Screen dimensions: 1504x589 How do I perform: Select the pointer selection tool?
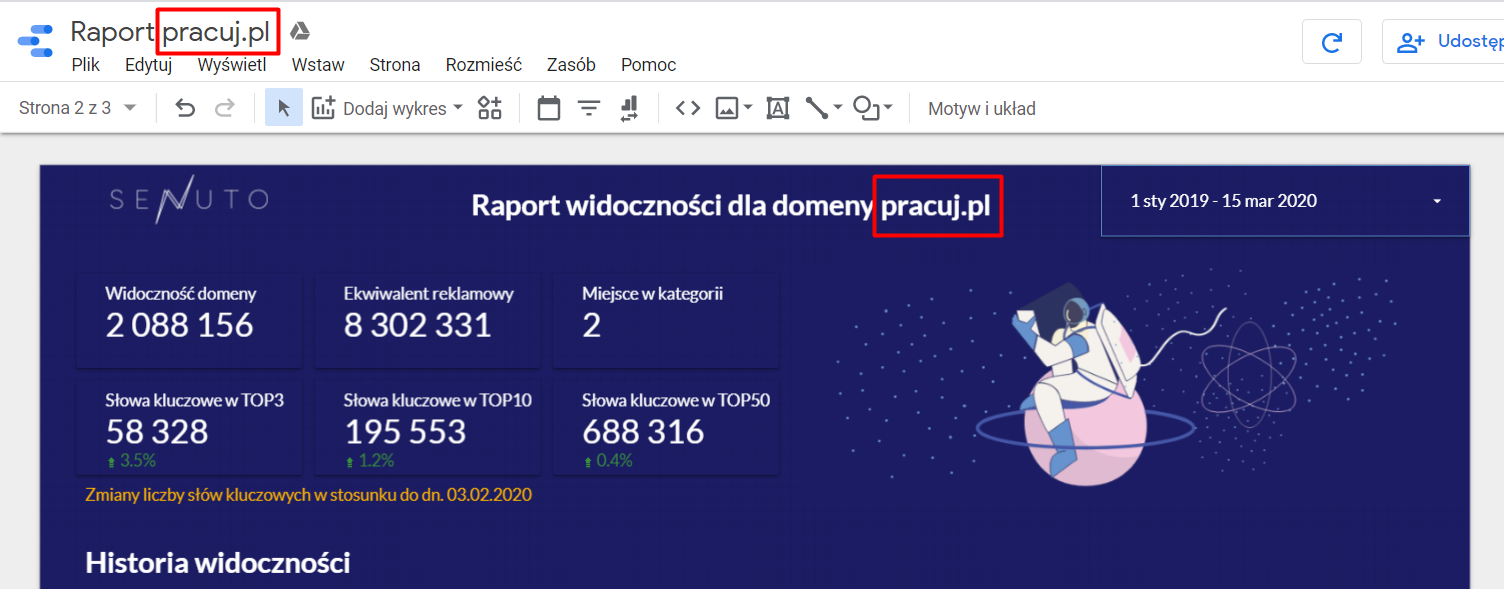tap(284, 108)
